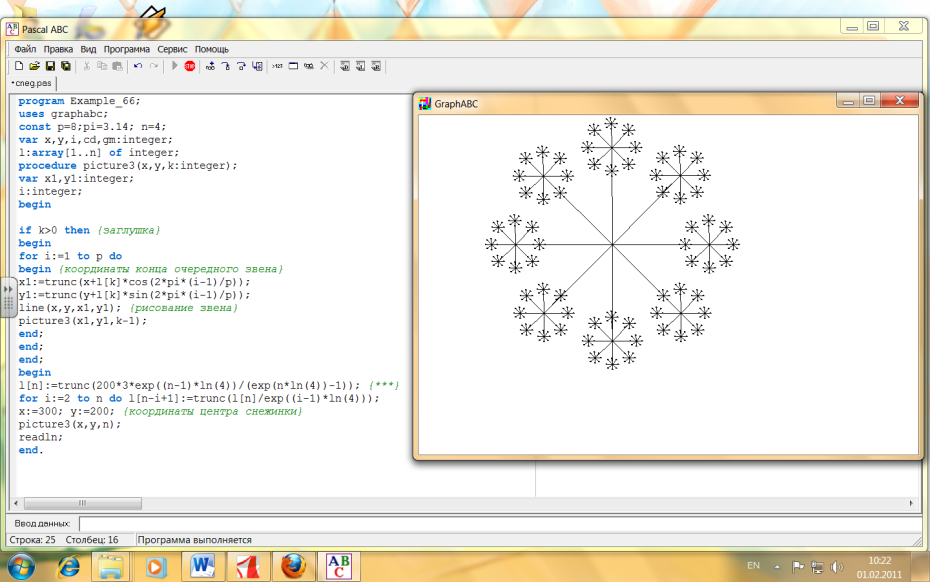Screen dimensions: 930x582
Task: Open the Помощь menu
Action: click(211, 49)
